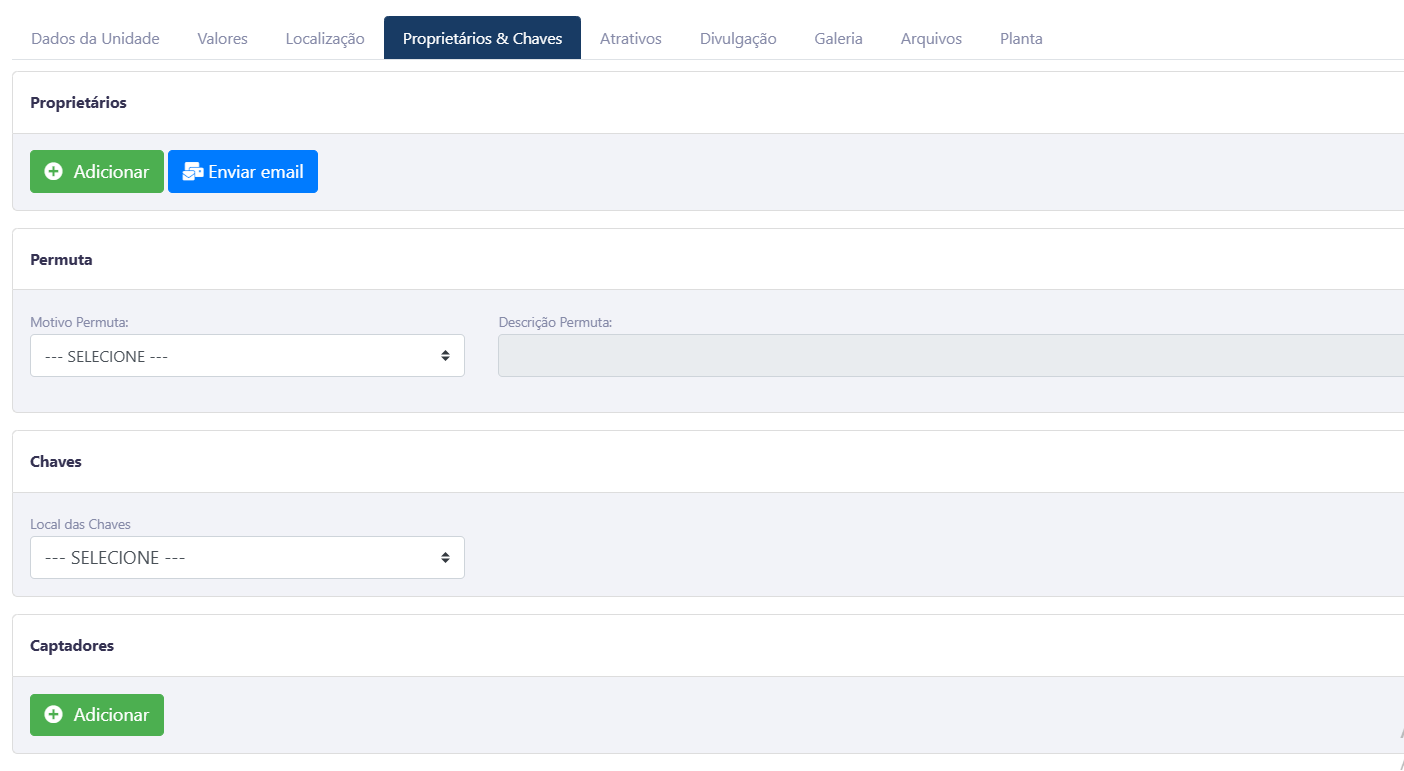
Task: Click the plus icon in Captadores Adicionar button
Action: point(54,715)
